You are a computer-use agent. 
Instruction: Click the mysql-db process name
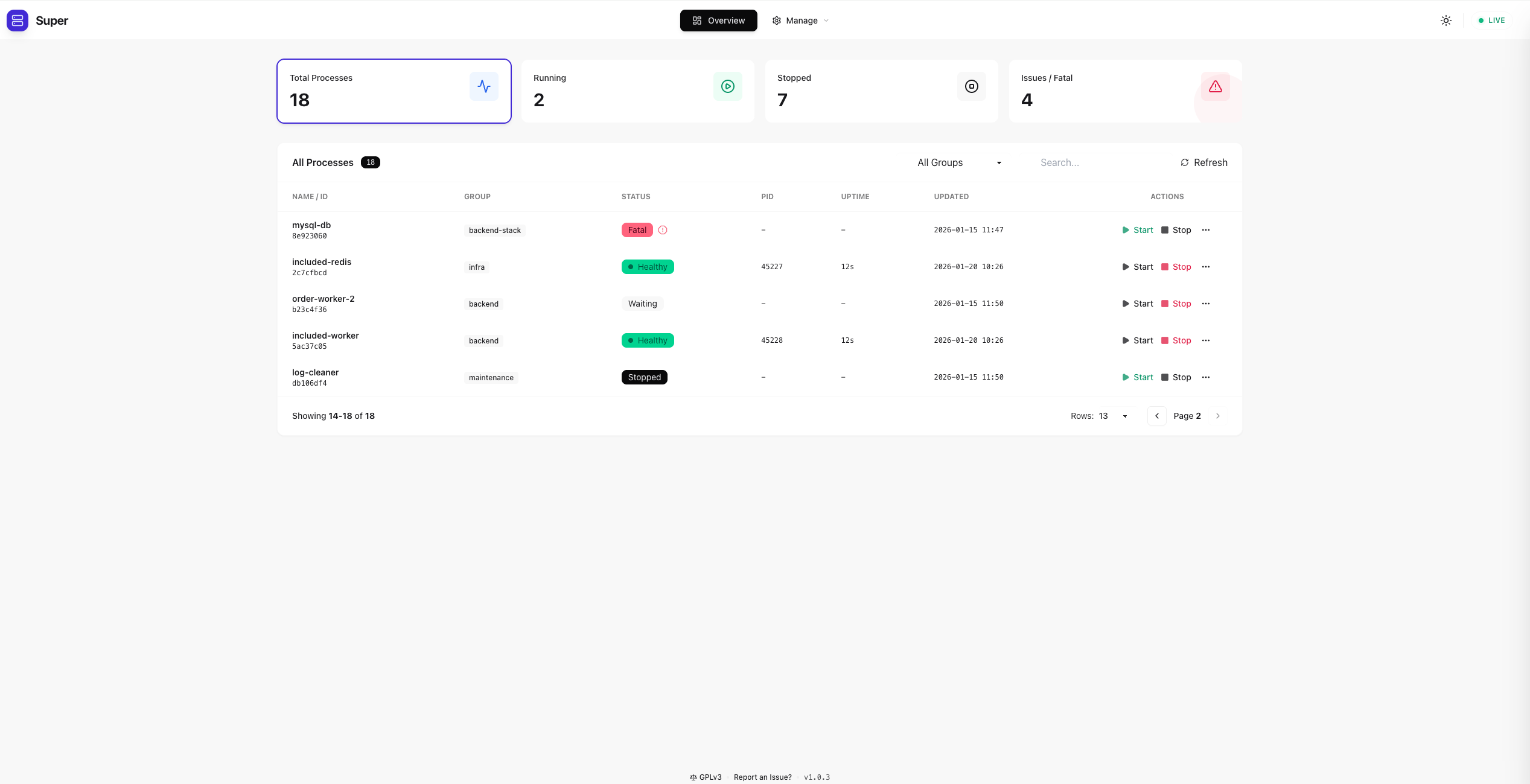(311, 225)
